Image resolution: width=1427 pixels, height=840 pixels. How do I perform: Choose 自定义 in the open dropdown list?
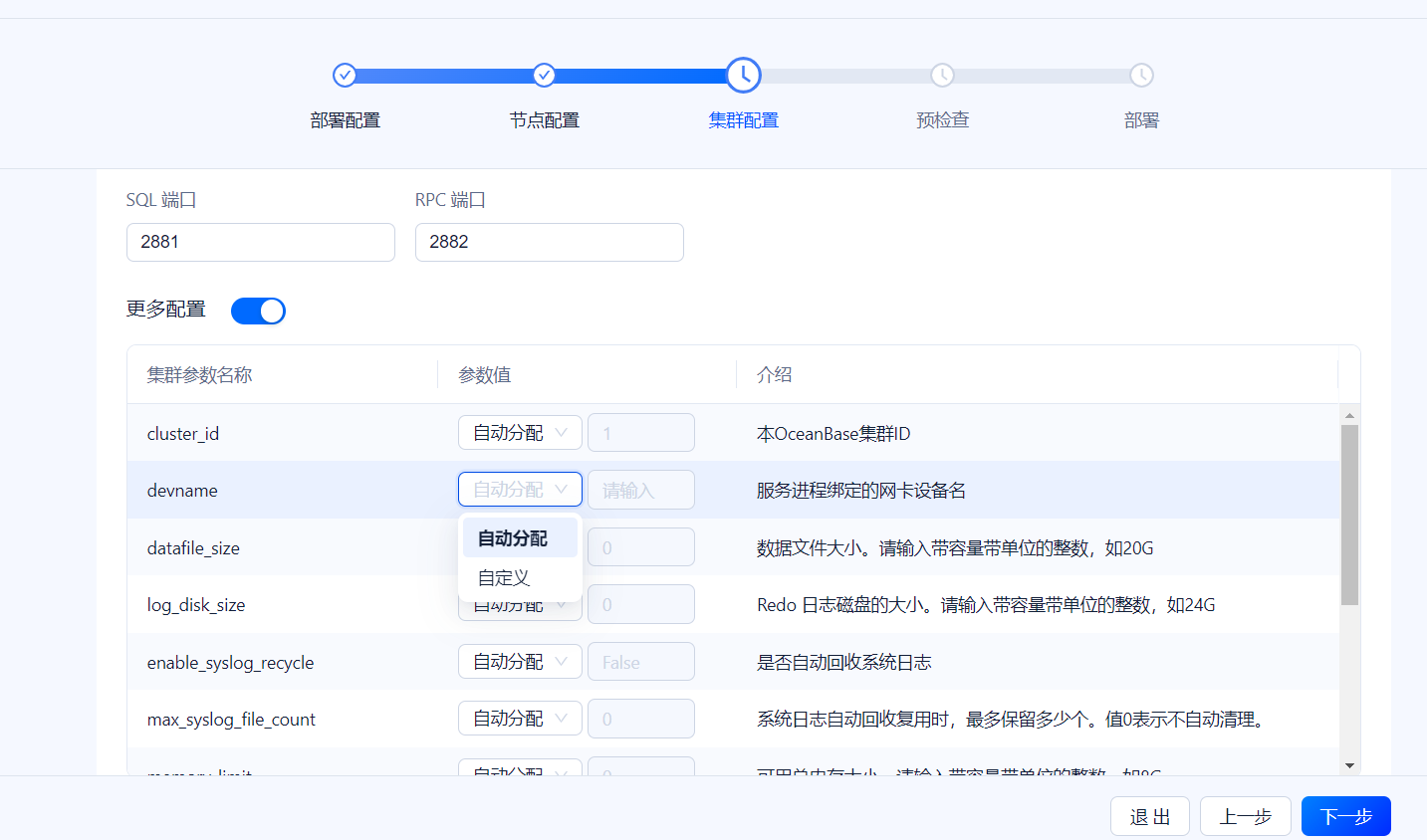pyautogui.click(x=520, y=578)
